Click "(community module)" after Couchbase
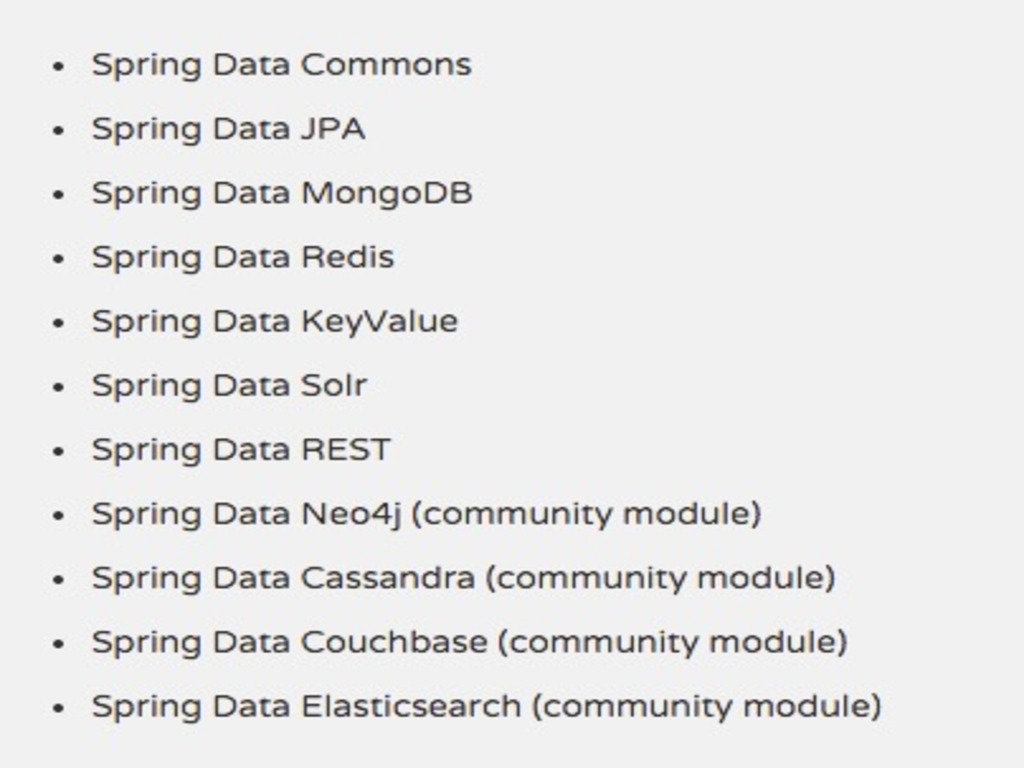Viewport: 1024px width, 768px height. click(x=673, y=642)
